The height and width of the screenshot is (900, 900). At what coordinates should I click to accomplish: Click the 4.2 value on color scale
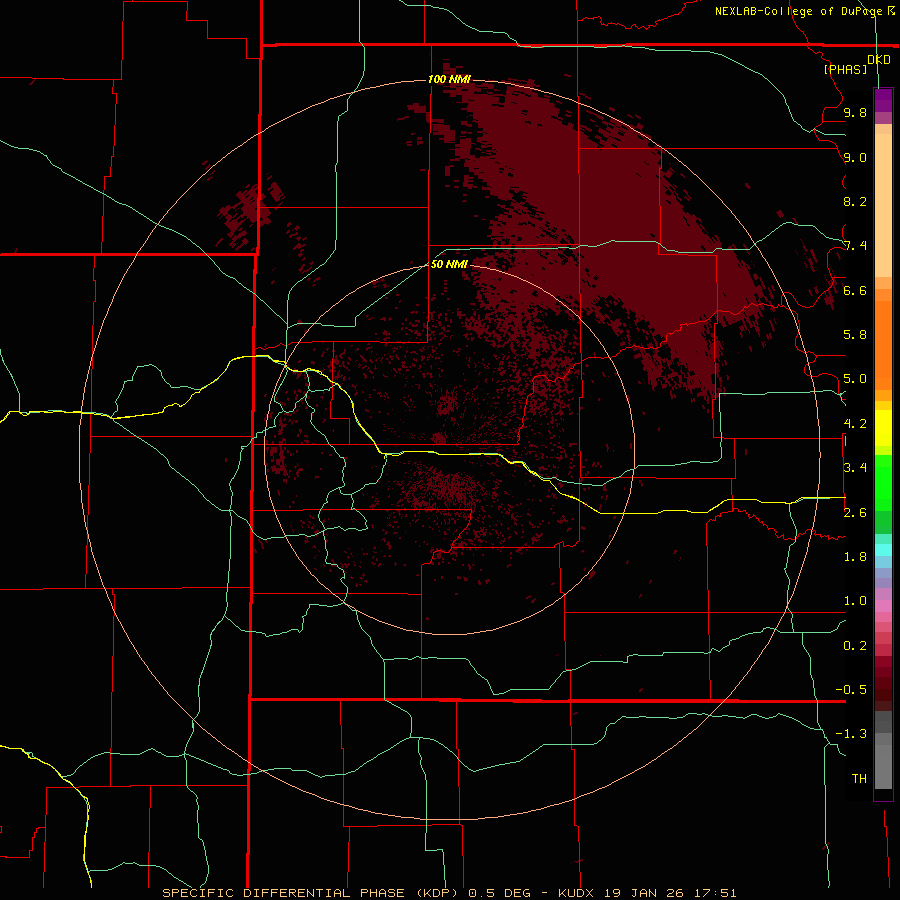pyautogui.click(x=855, y=424)
